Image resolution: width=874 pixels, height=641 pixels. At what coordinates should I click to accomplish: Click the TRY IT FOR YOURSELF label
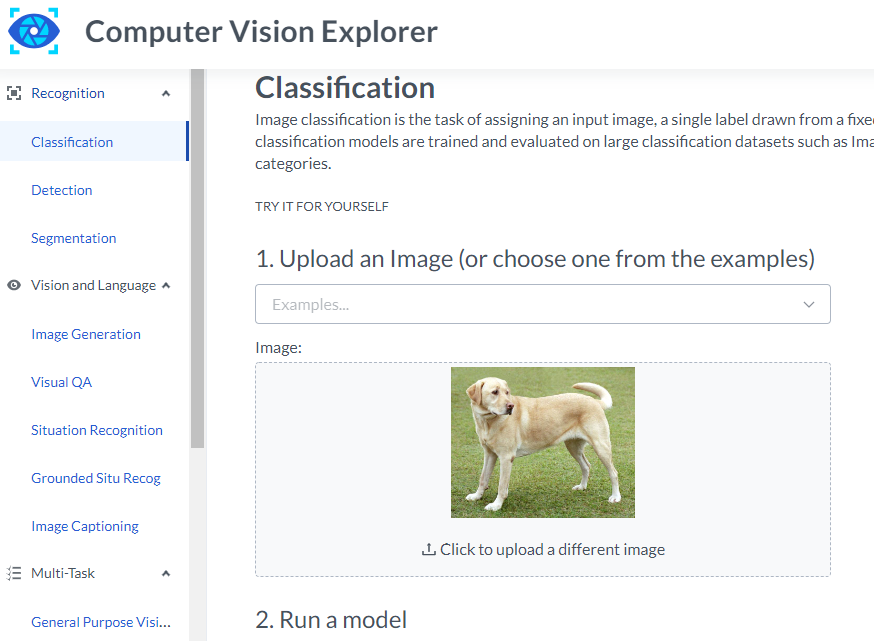[x=322, y=207]
